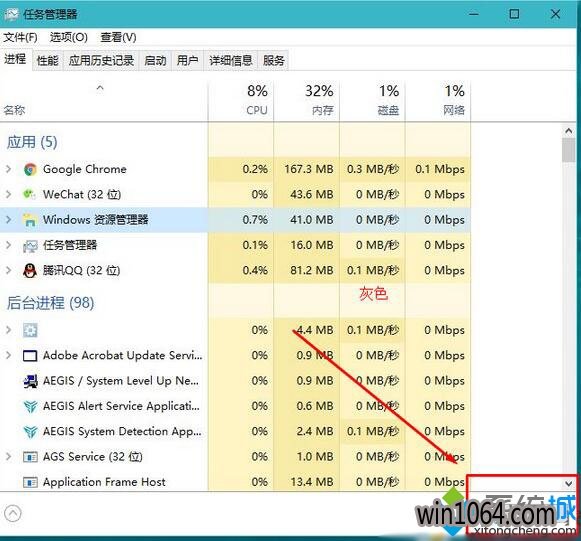The image size is (581, 541).
Task: Open the 选项(O) menu
Action: tap(69, 37)
